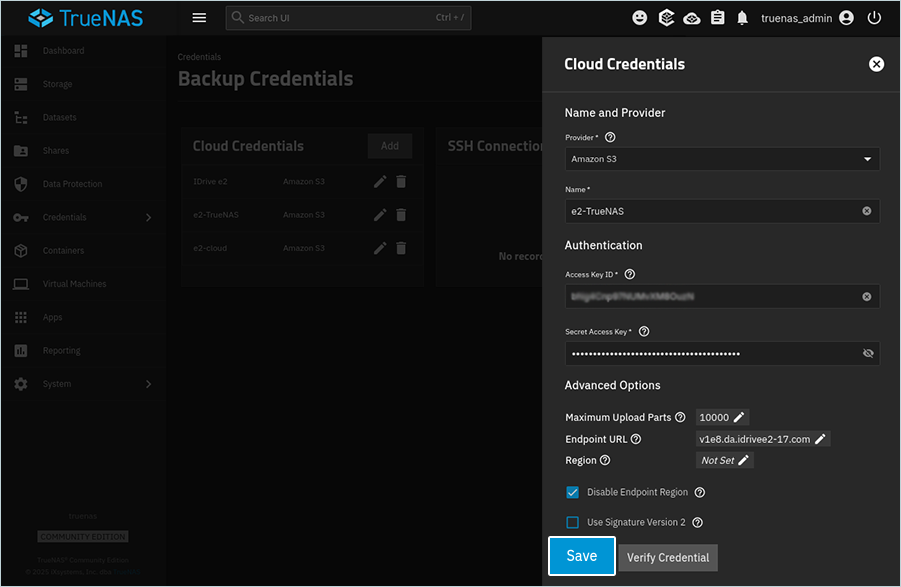Click the hamburger menu icon in top bar

point(199,18)
